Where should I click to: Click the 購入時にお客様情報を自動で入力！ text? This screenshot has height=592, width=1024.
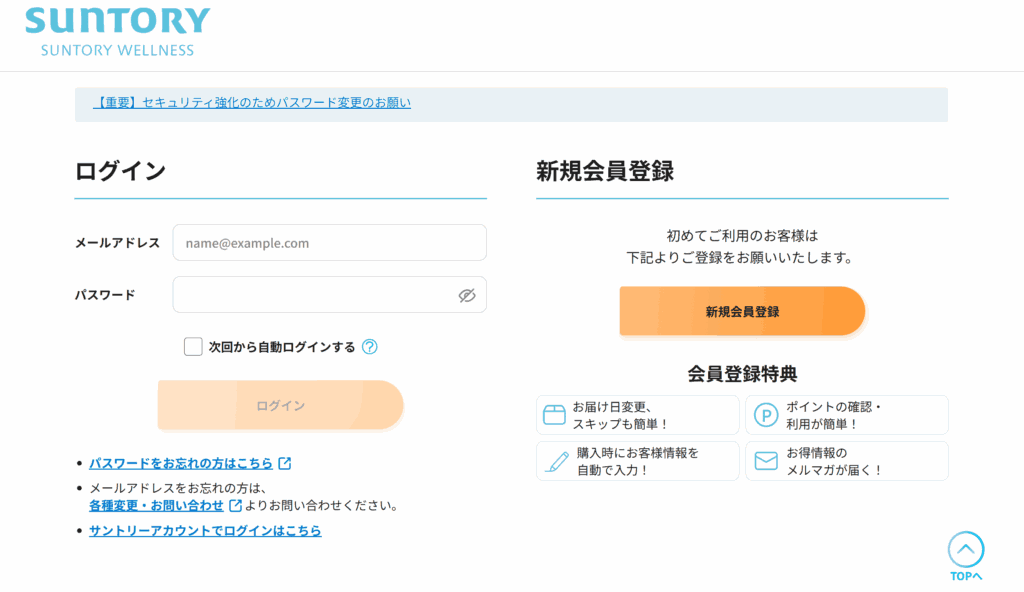637,461
